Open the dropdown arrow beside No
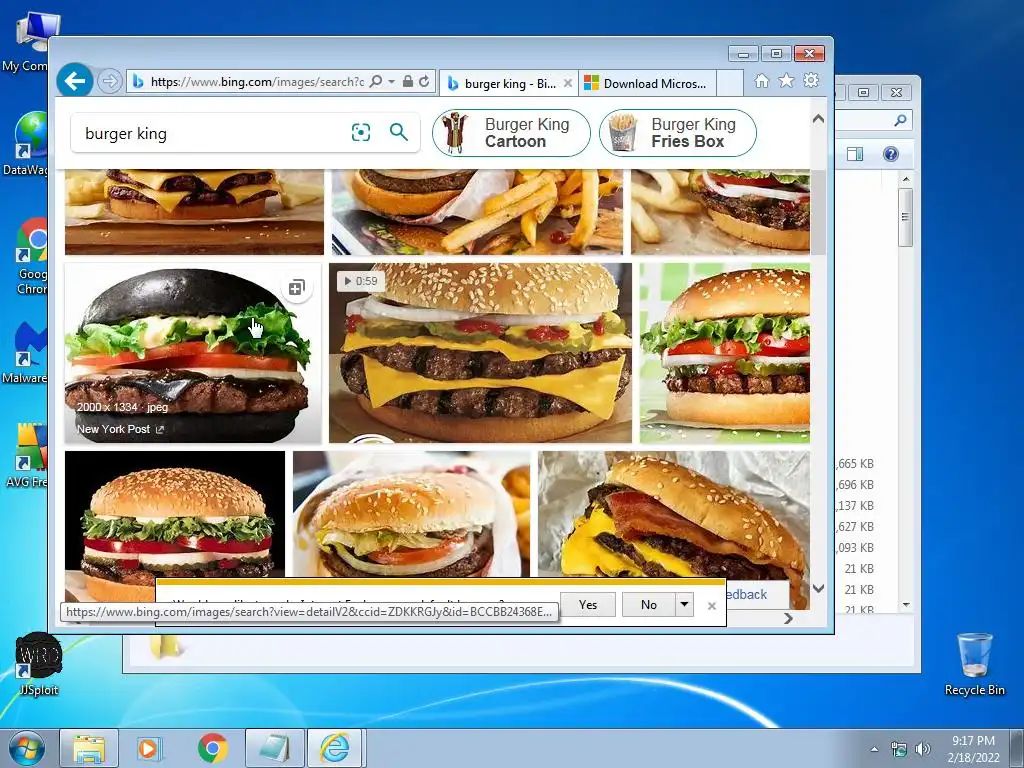Screen dimensions: 1024x768 684,605
